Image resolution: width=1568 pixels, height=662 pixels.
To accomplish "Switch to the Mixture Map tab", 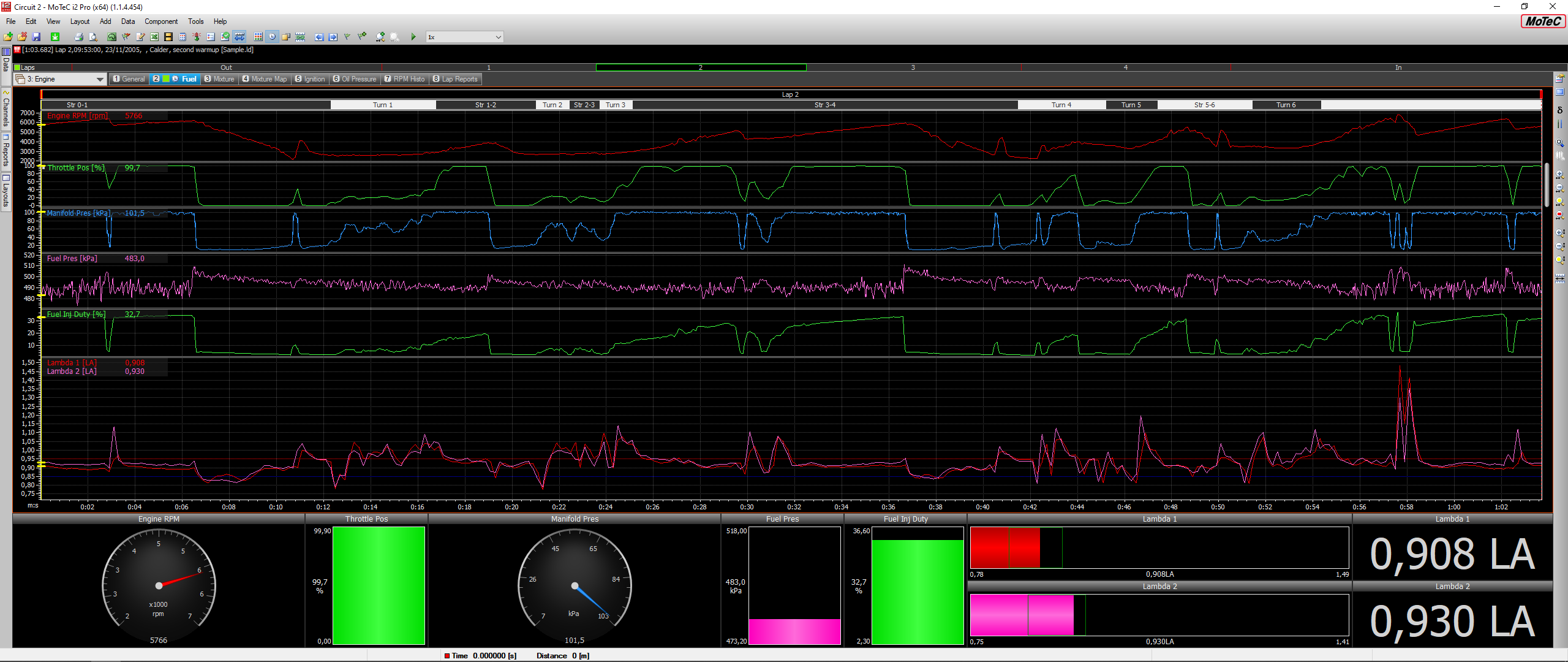I will coord(265,79).
